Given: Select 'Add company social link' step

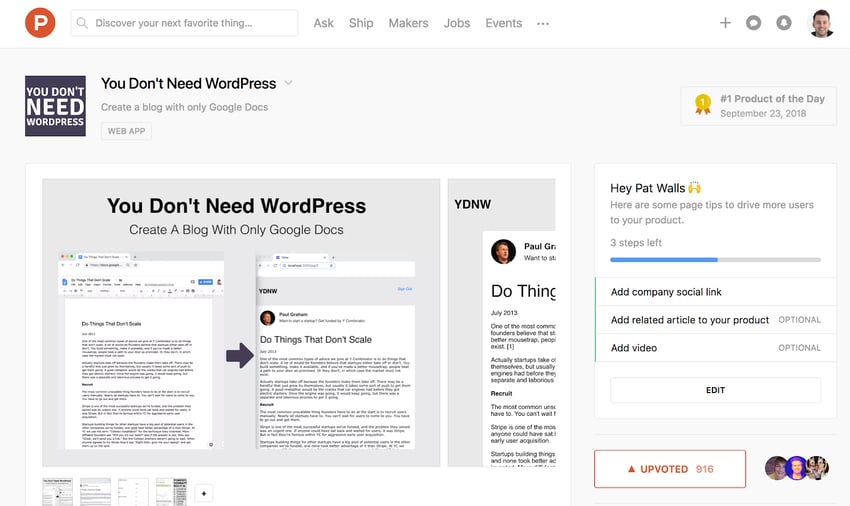Looking at the screenshot, I should click(716, 292).
